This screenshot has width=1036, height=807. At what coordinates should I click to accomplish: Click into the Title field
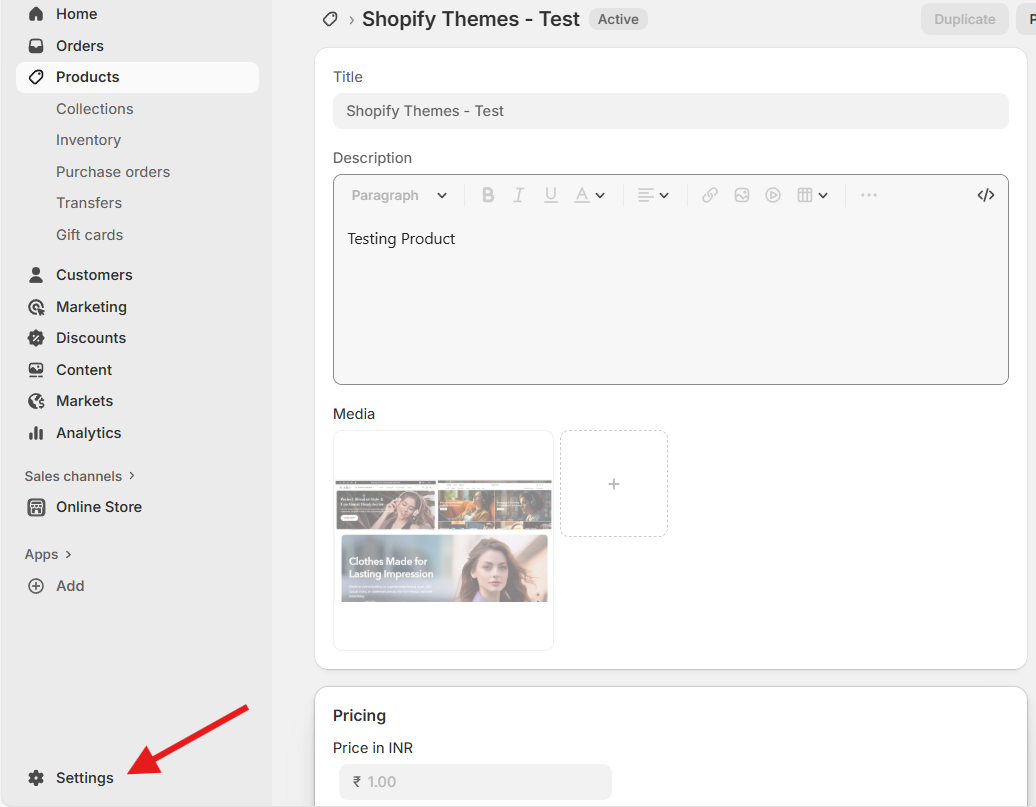(671, 111)
